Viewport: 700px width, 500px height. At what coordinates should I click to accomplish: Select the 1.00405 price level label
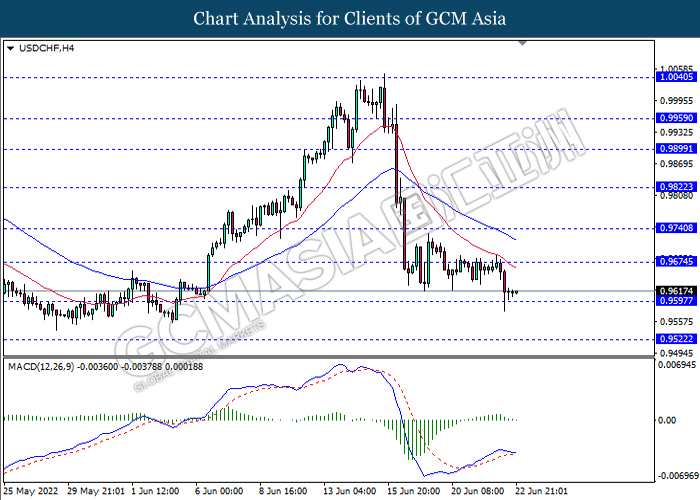pos(676,77)
